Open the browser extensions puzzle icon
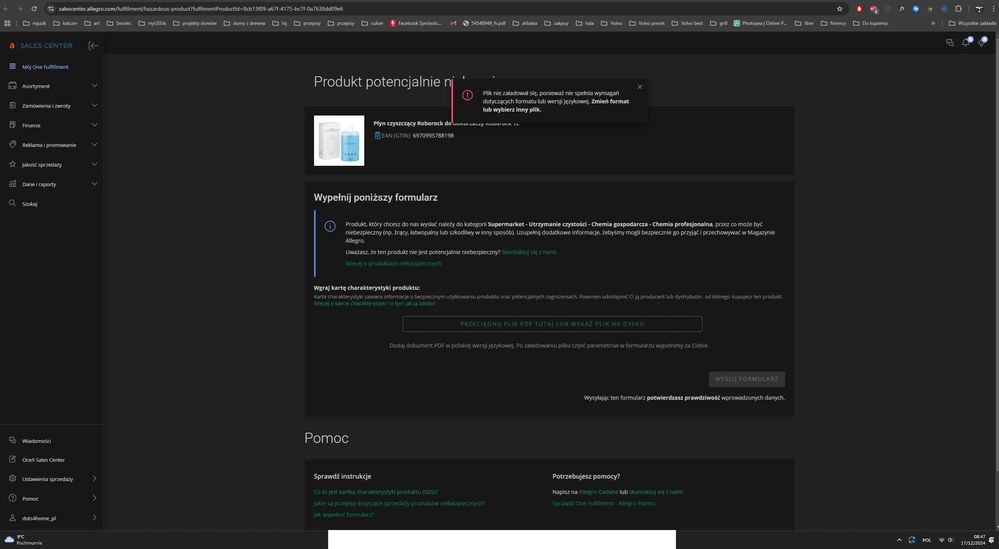 click(x=958, y=9)
